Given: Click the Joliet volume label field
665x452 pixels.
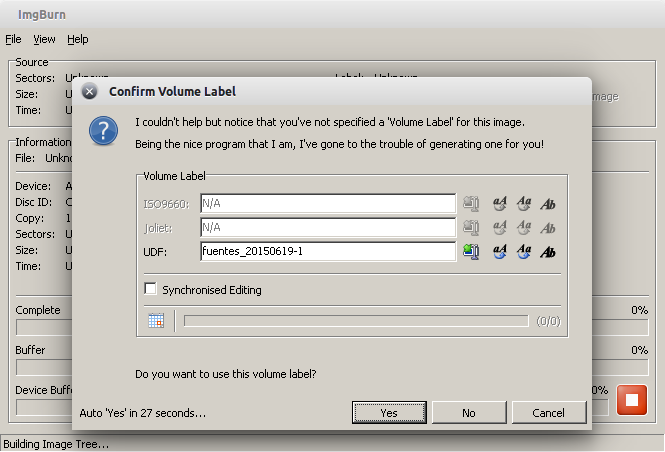Looking at the screenshot, I should [x=328, y=228].
